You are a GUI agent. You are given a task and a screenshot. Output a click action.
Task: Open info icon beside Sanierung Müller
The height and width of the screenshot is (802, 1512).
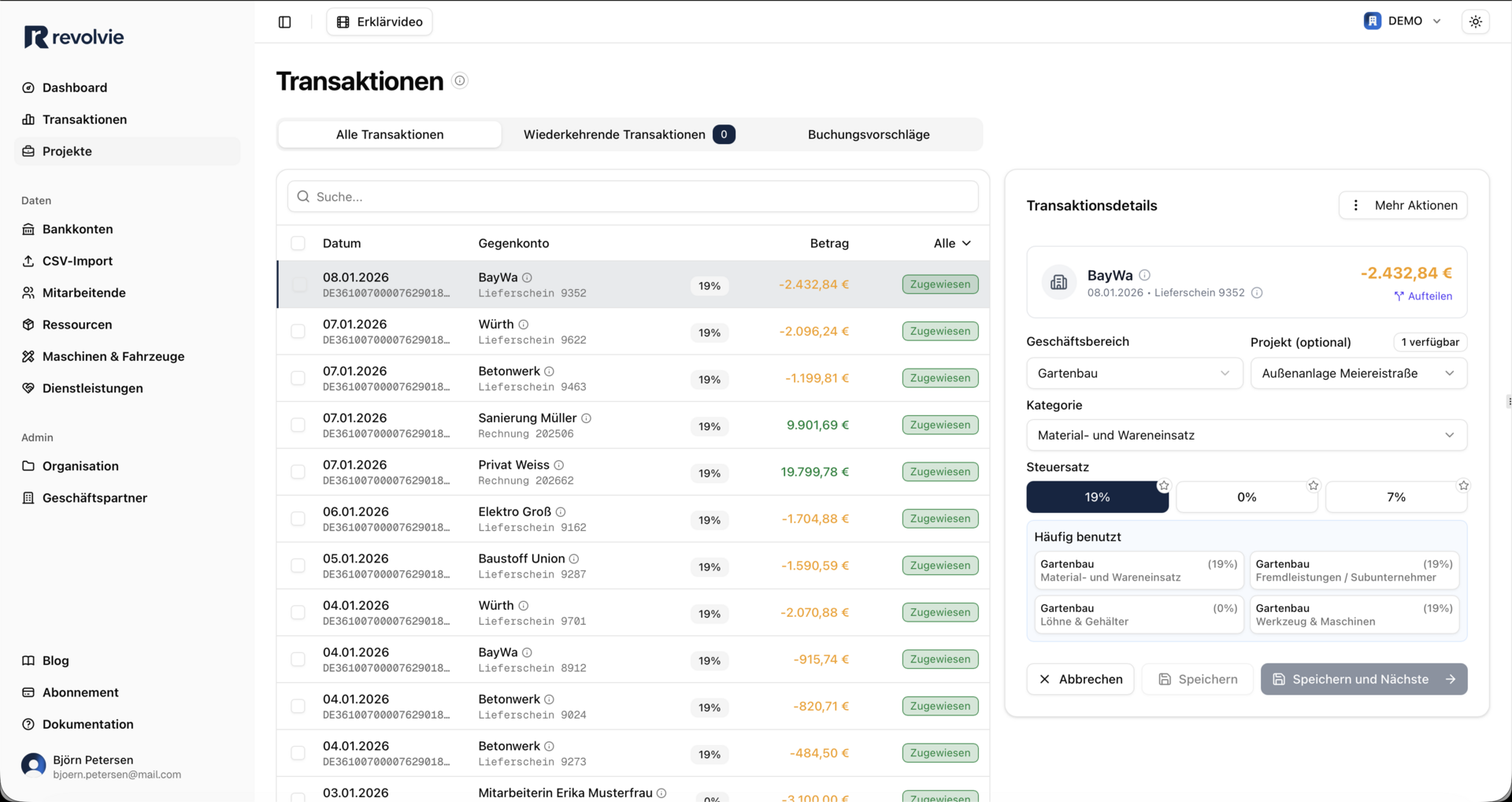586,418
